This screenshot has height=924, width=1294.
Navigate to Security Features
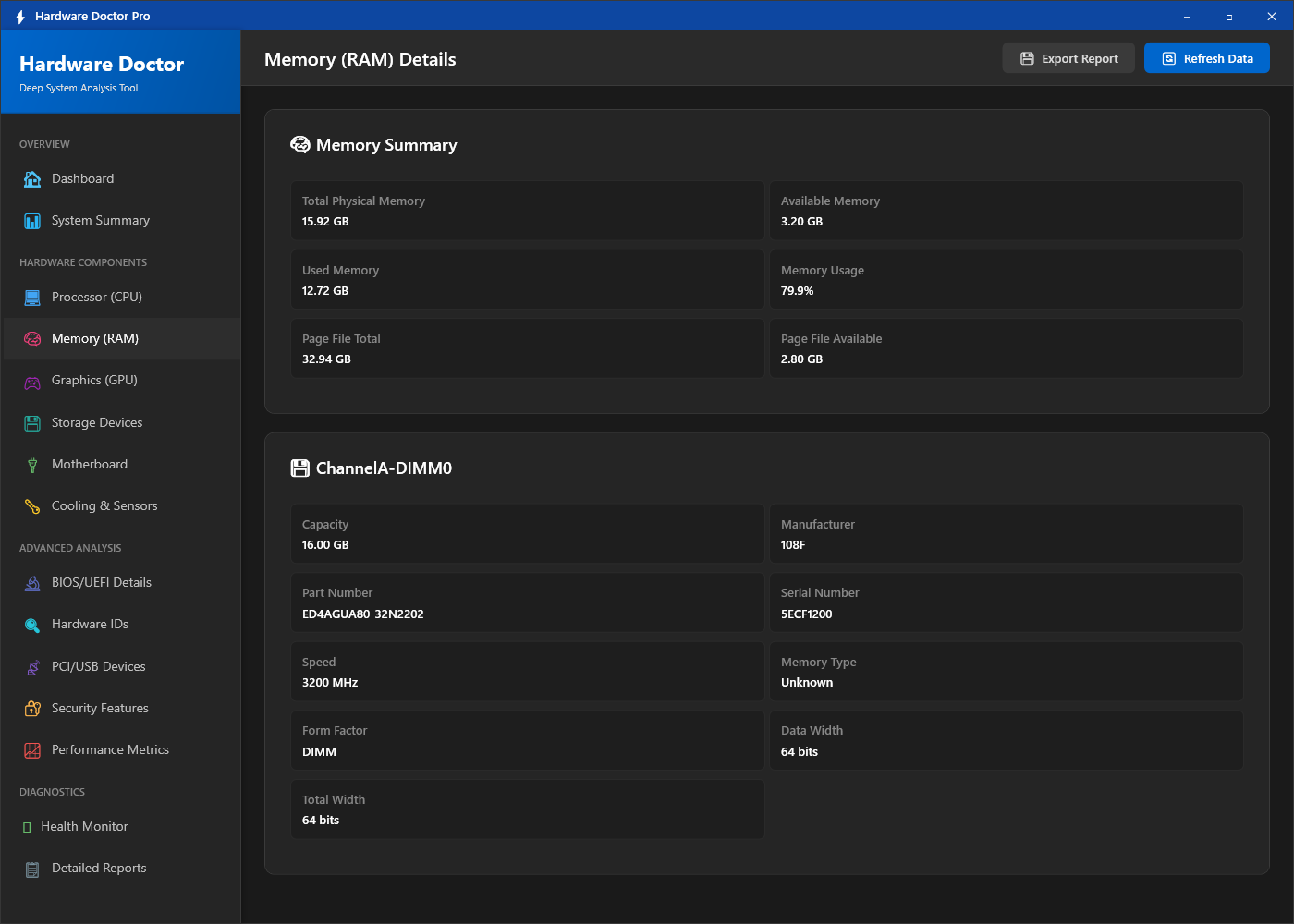122,709
